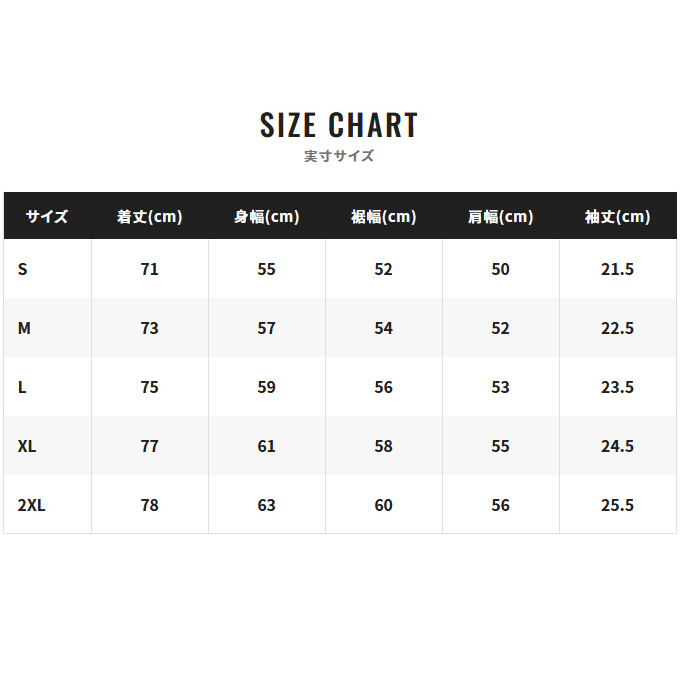Viewport: 680px width, 680px height.
Task: Click the 55 shoulder width for XL
Action: tap(501, 446)
